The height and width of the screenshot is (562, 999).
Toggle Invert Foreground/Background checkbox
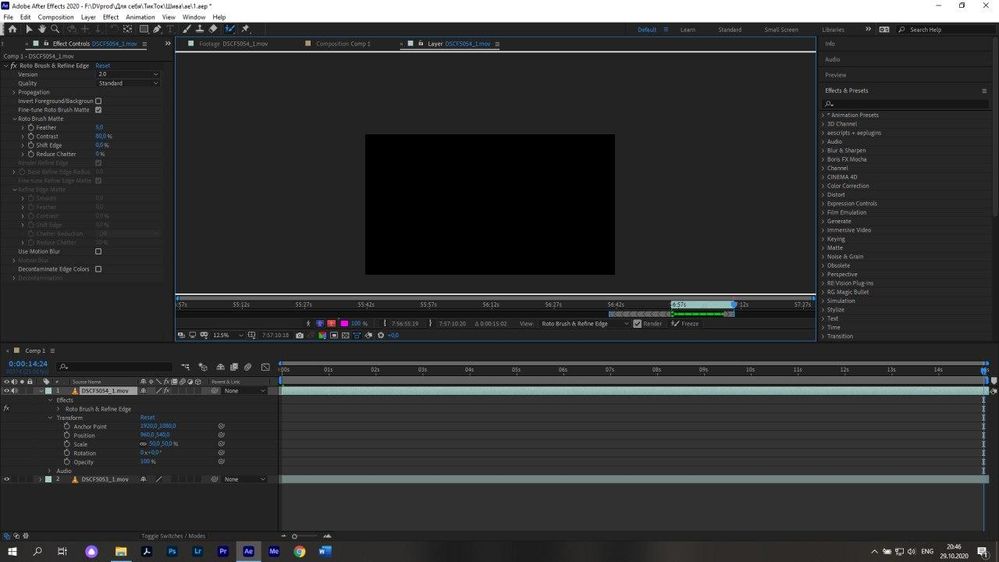tap(98, 101)
